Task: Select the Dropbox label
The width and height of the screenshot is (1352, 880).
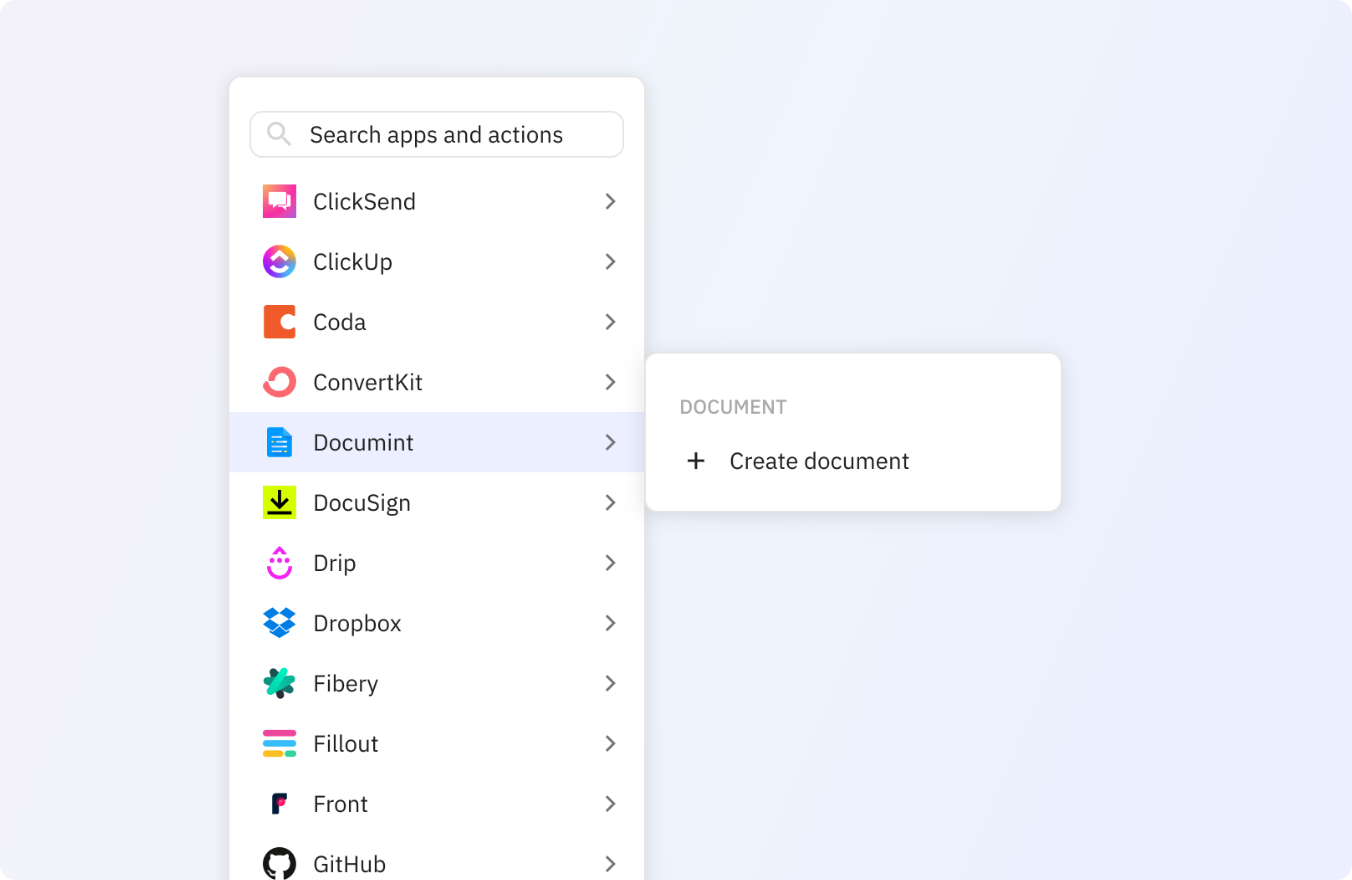Action: [357, 623]
